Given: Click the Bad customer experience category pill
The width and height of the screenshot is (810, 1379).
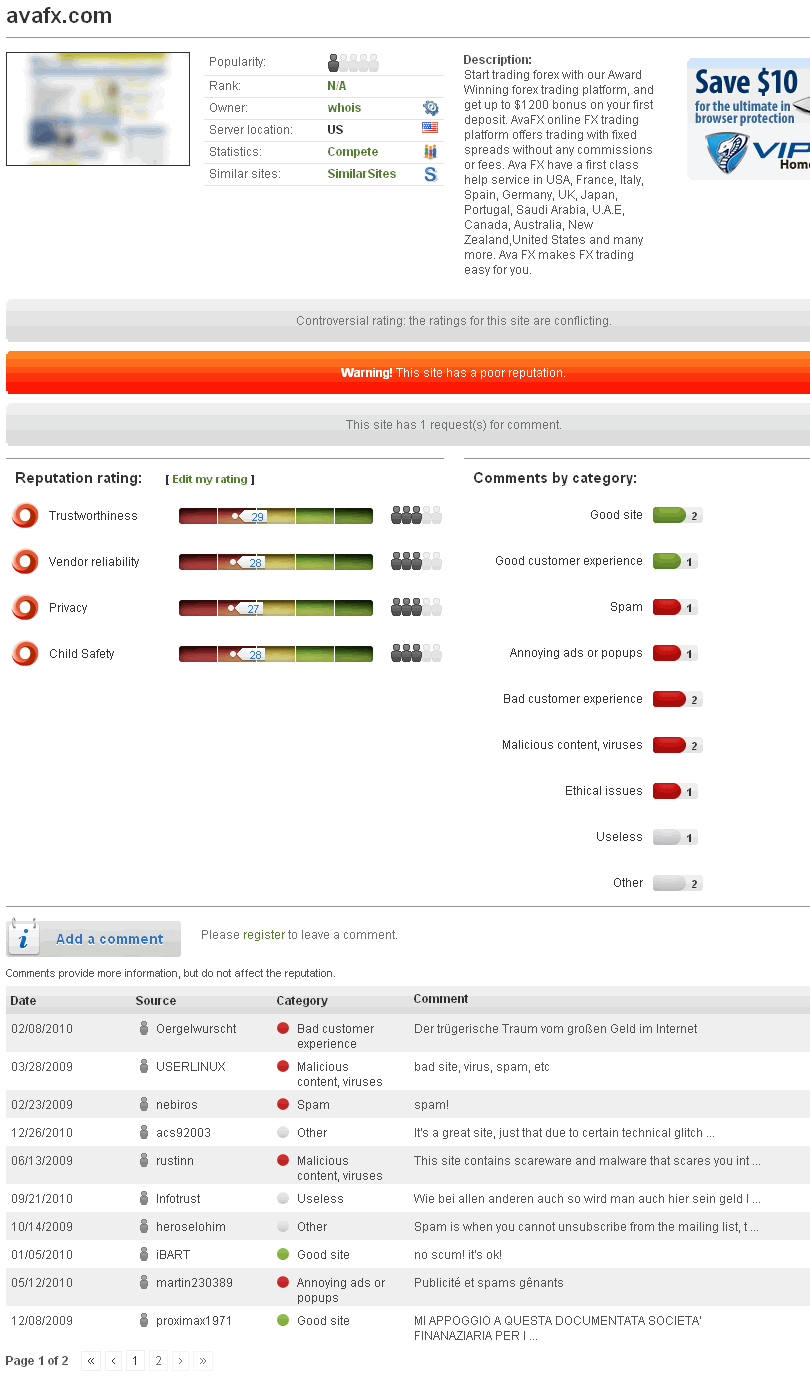Looking at the screenshot, I should pyautogui.click(x=677, y=699).
